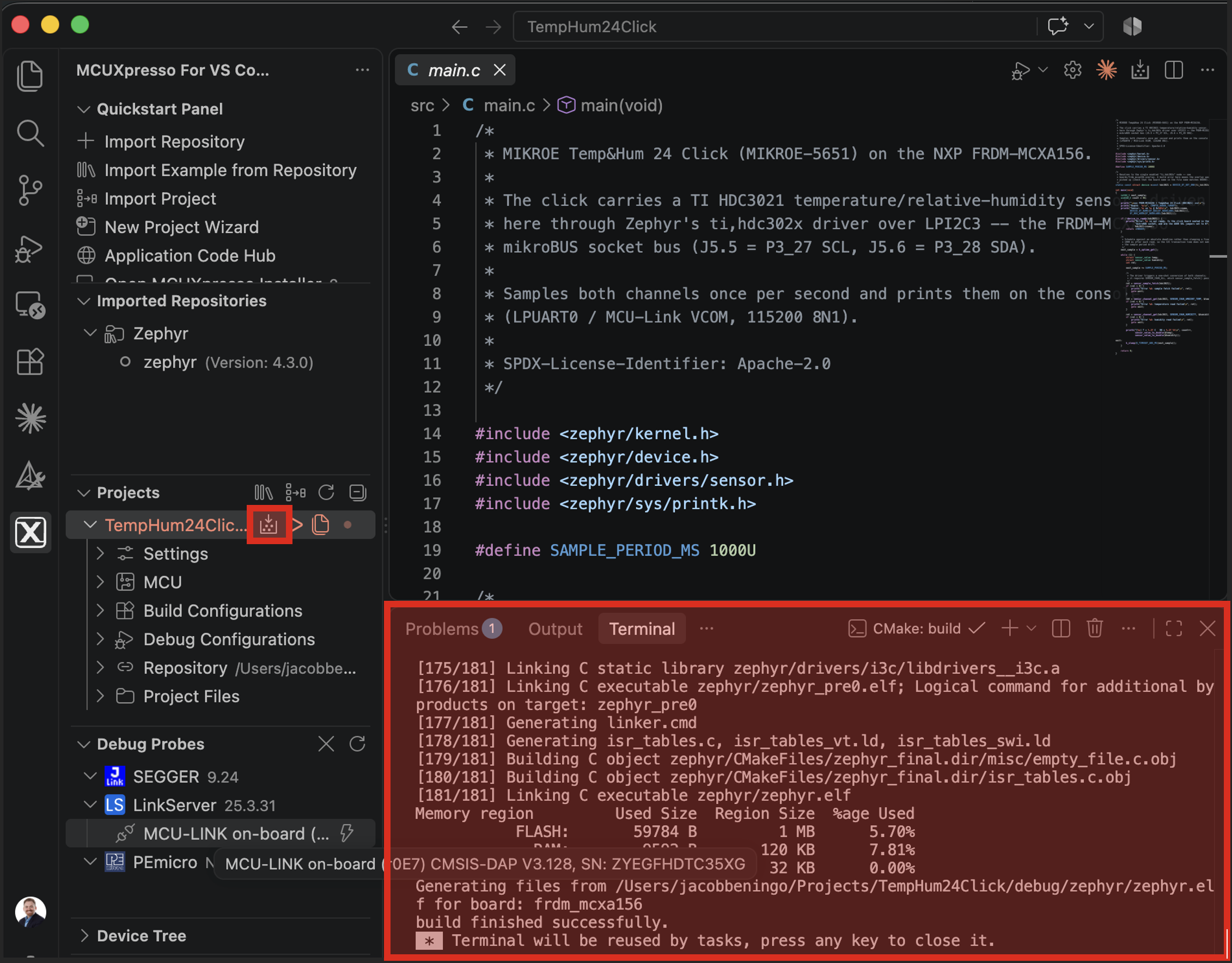Collapse all in the Projects section

tap(358, 492)
